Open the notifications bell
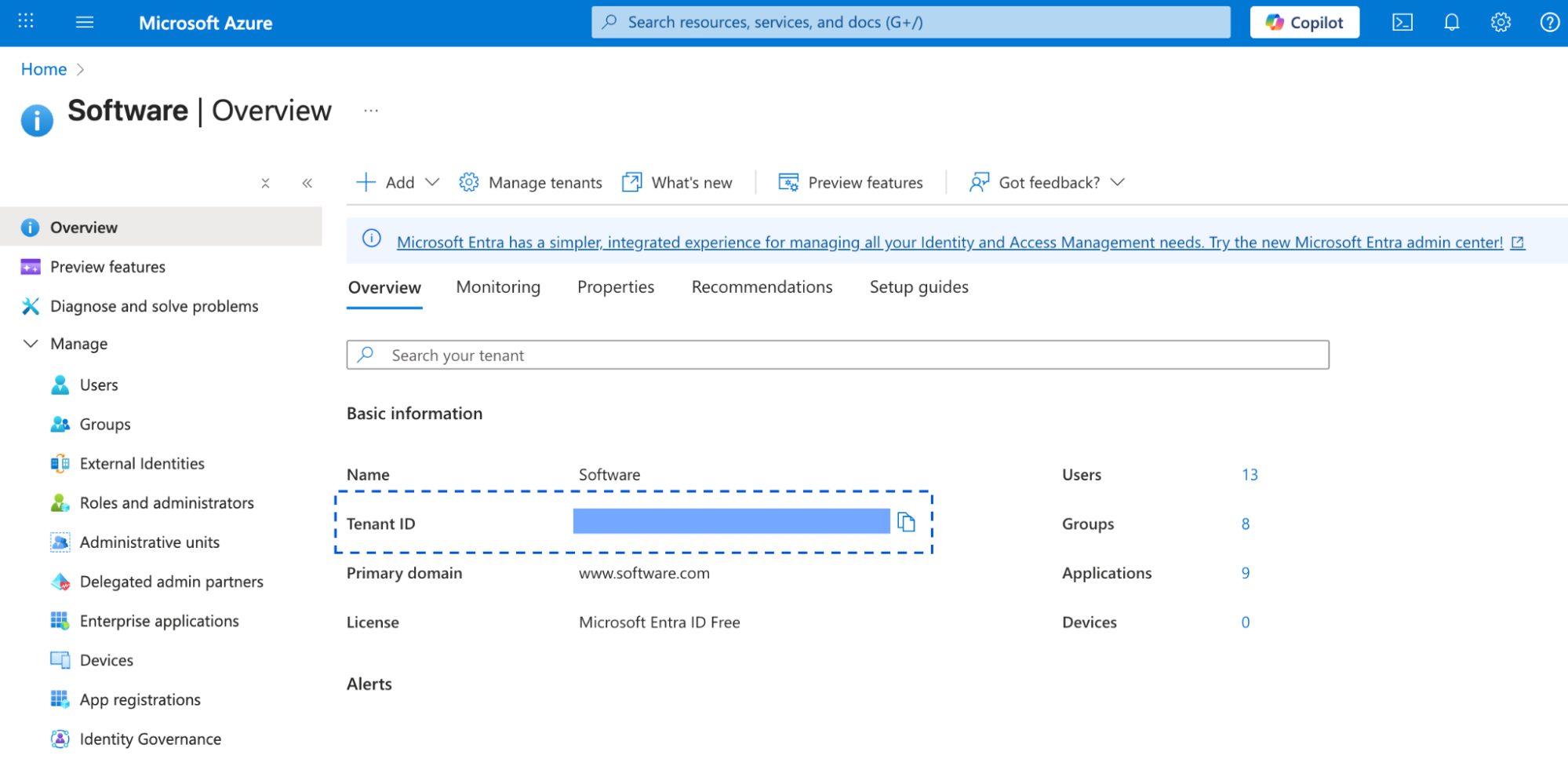The height and width of the screenshot is (759, 1568). point(1451,23)
